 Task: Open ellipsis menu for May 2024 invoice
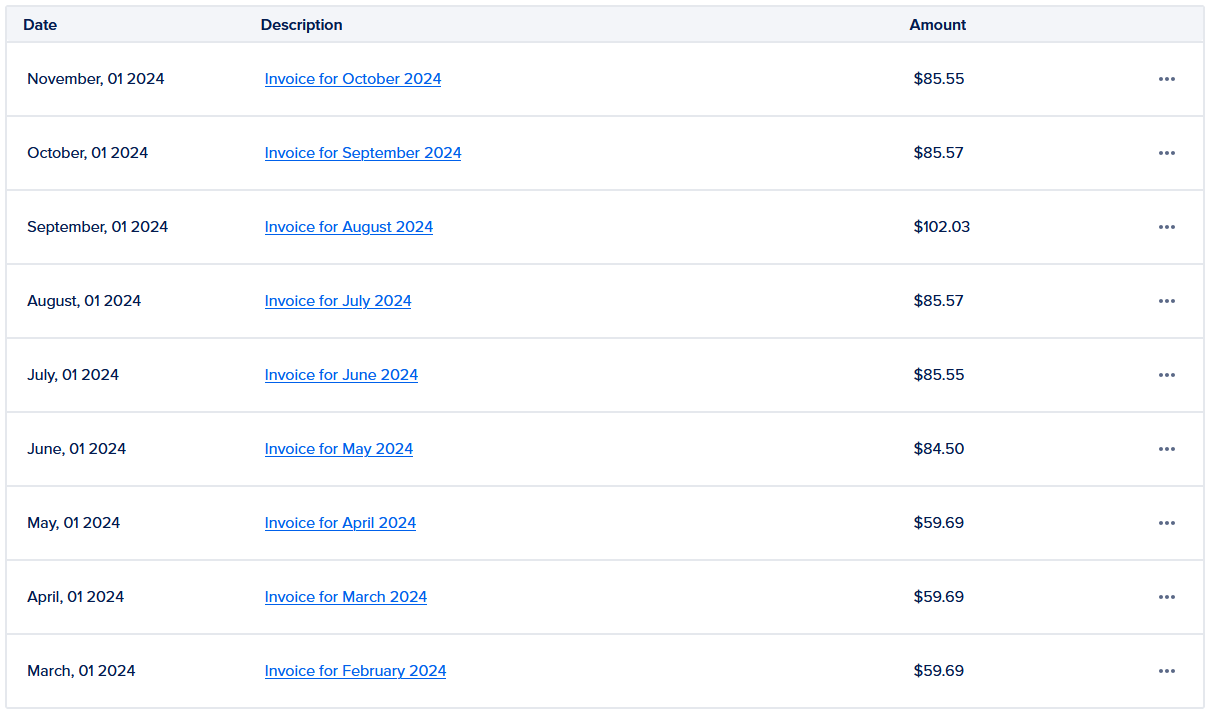click(x=1166, y=449)
